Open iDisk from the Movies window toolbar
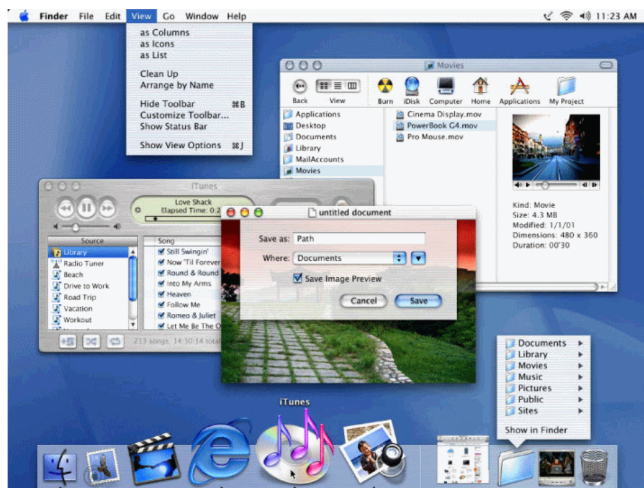 click(x=412, y=86)
